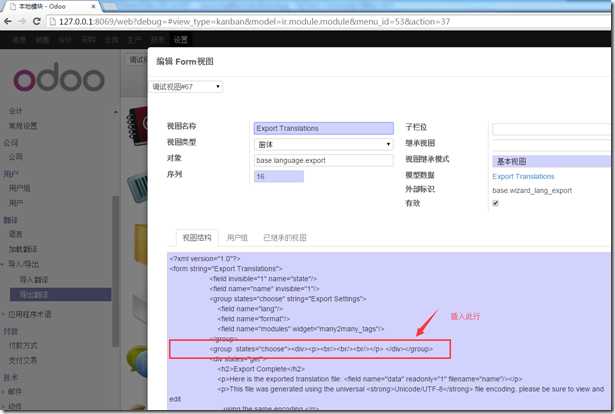The height and width of the screenshot is (414, 615).
Task: Switch to the 用户组 tab in the form
Action: pos(237,238)
